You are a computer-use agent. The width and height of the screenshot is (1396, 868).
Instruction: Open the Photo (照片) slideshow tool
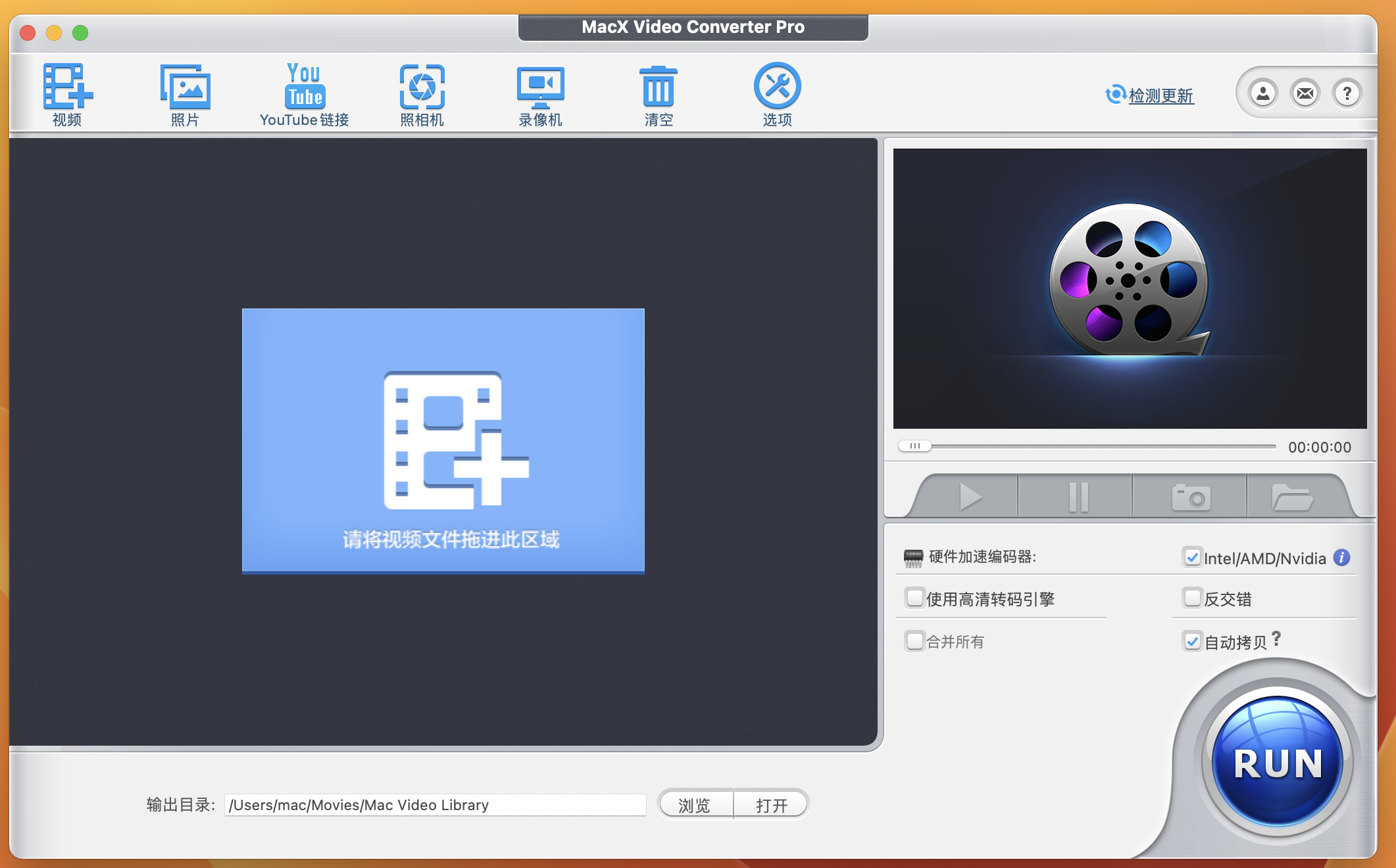click(x=185, y=87)
